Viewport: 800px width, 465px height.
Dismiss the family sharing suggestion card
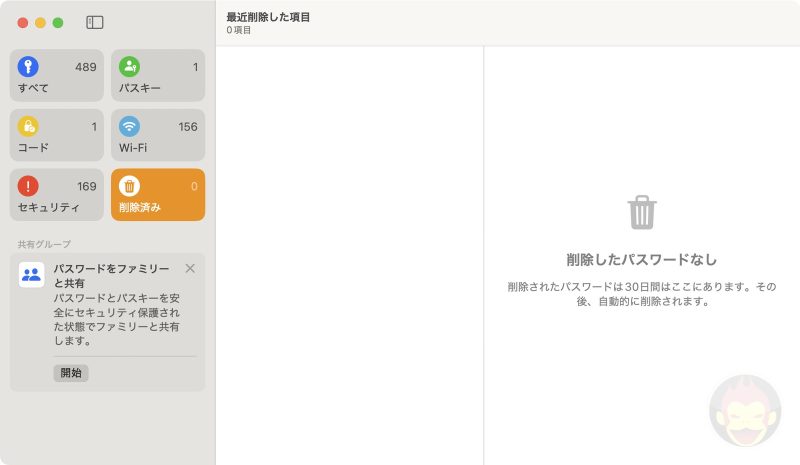click(x=190, y=268)
